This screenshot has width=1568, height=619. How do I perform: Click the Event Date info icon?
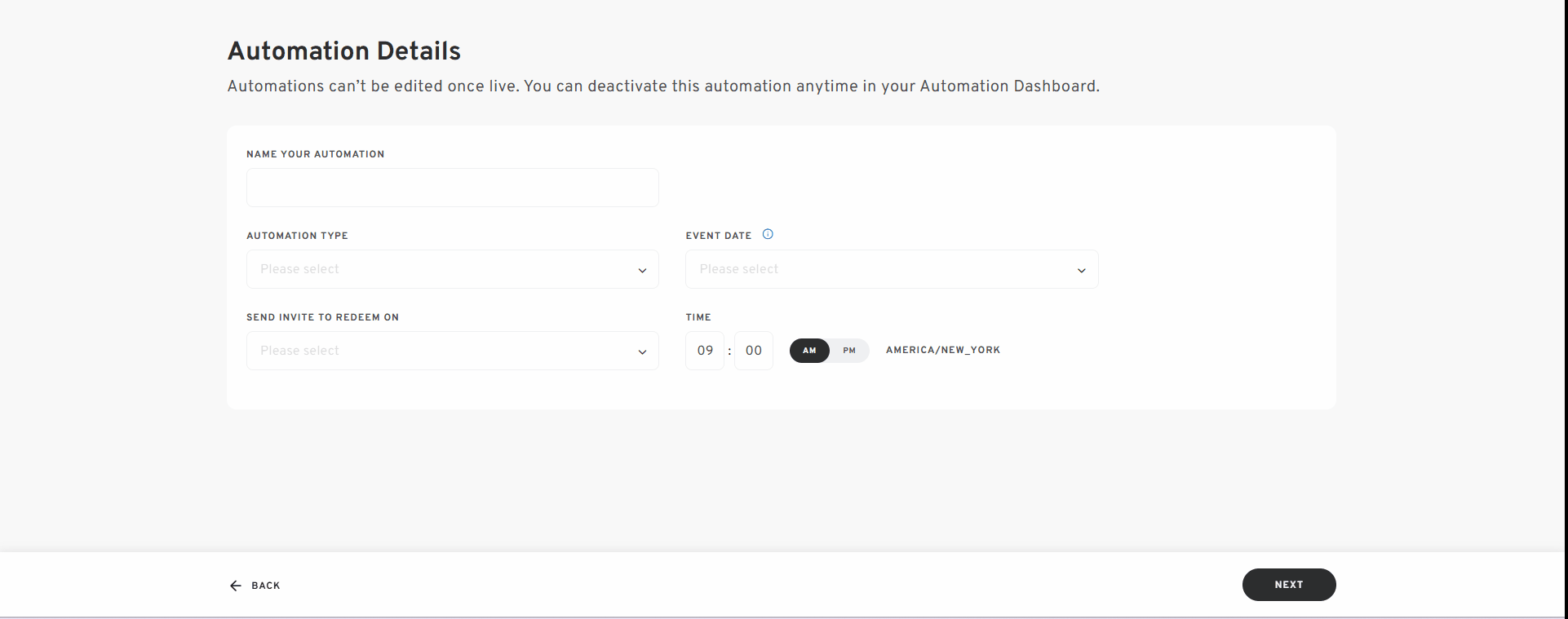tap(768, 234)
